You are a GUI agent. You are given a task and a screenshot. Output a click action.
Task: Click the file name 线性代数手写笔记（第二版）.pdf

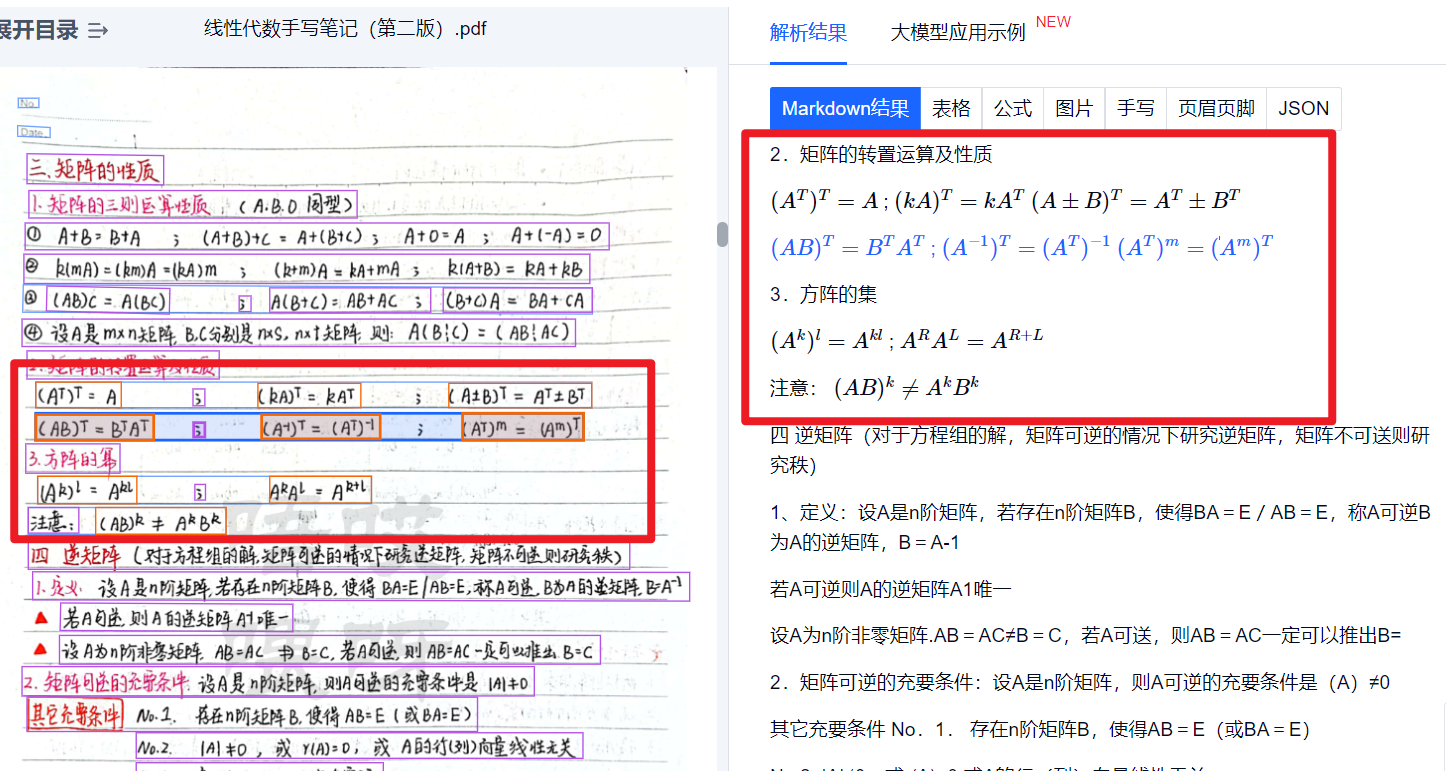345,29
